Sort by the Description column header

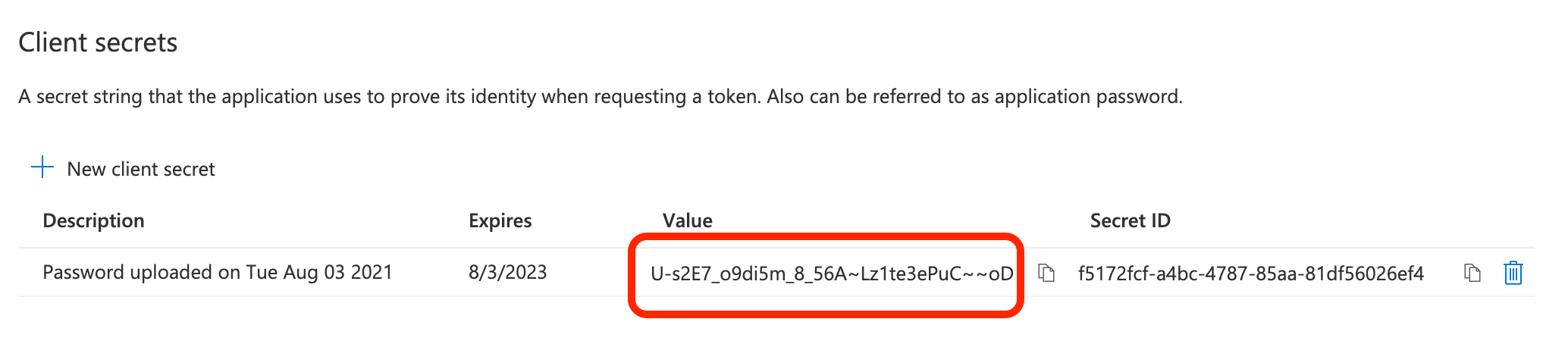pyautogui.click(x=93, y=220)
